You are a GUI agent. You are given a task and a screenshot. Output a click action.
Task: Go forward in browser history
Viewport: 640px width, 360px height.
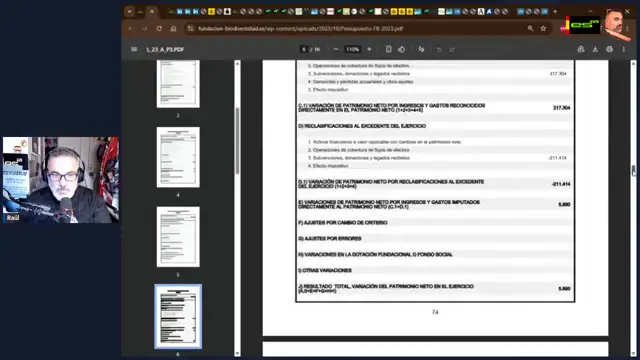(144, 29)
